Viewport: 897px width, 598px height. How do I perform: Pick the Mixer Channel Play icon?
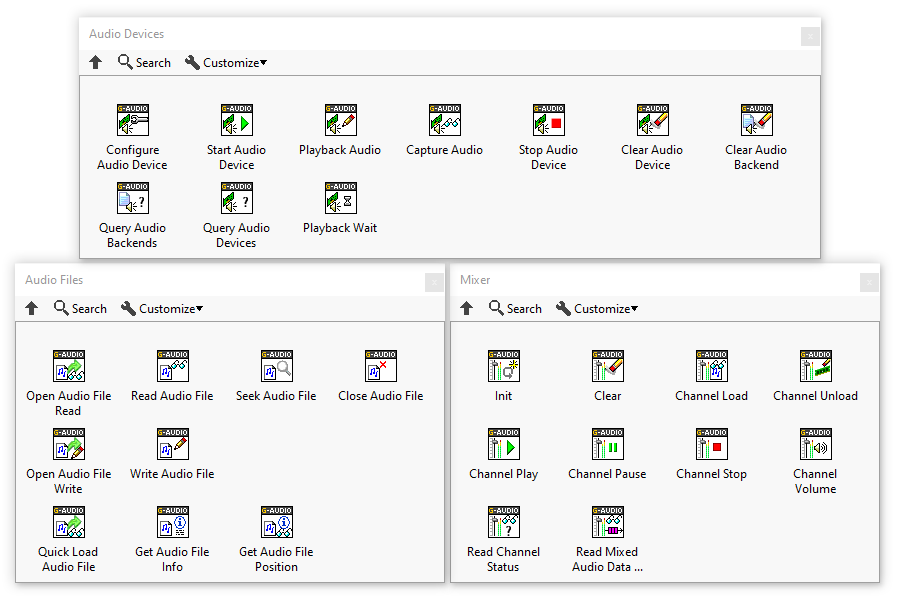point(503,445)
